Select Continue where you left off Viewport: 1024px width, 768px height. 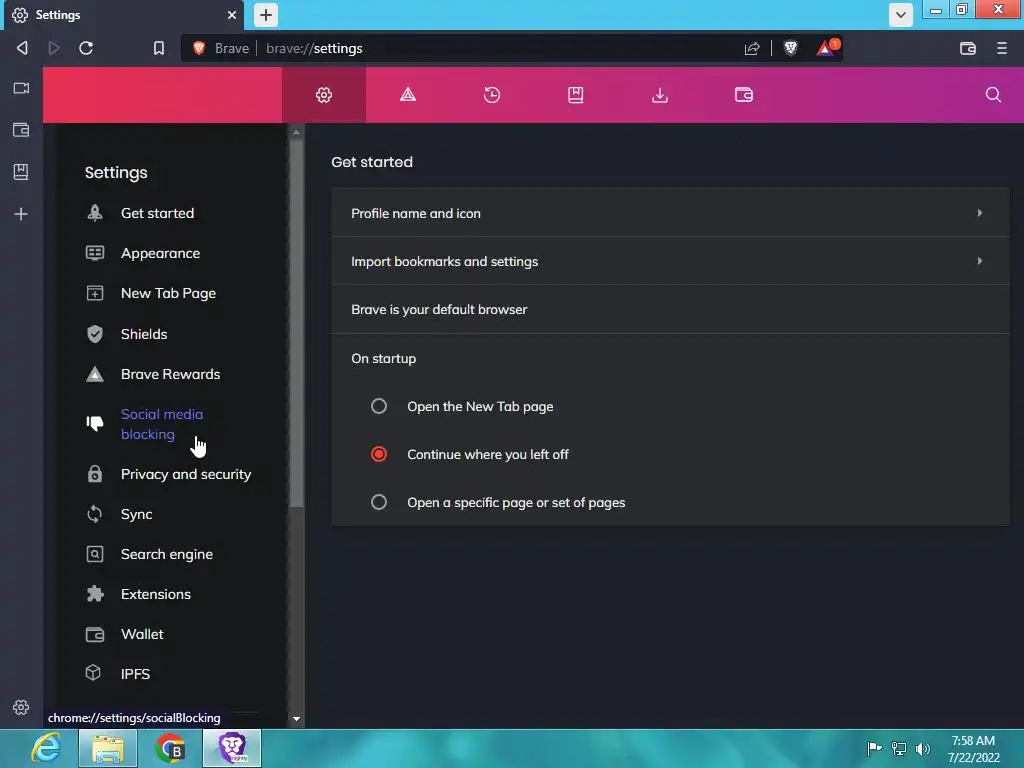379,455
